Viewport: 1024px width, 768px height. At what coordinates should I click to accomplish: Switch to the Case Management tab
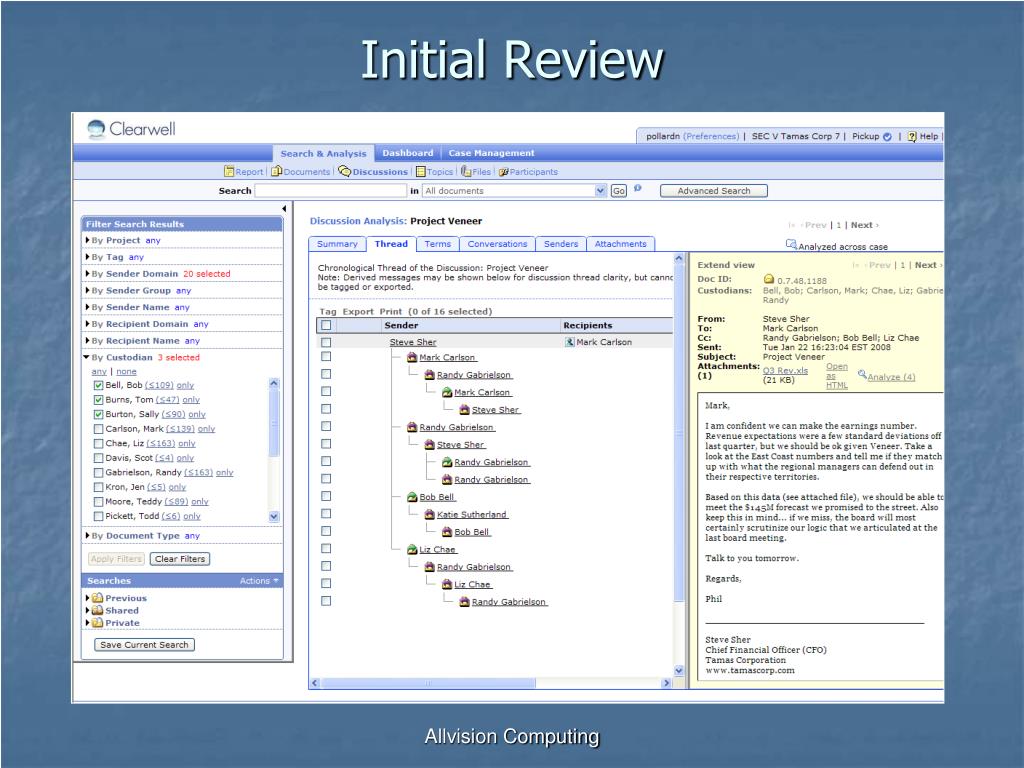[x=491, y=153]
